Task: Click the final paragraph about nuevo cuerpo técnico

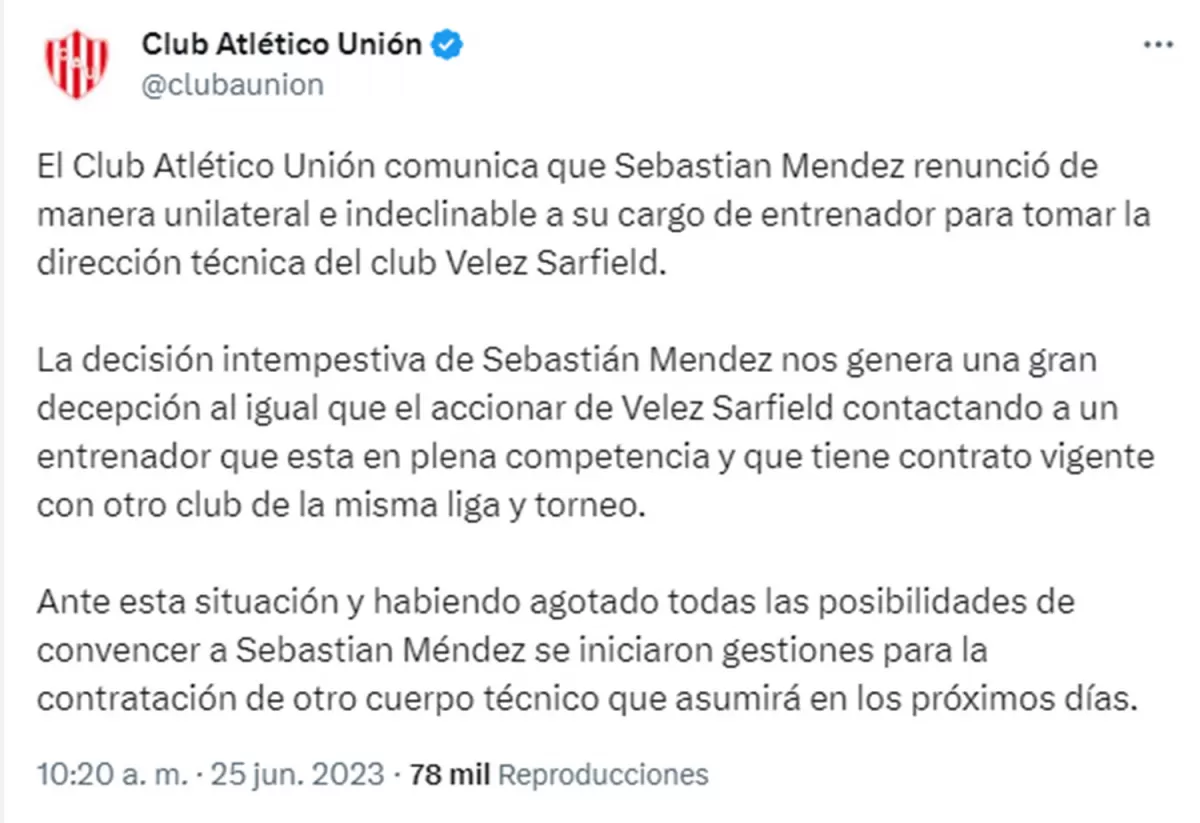Action: [x=560, y=647]
